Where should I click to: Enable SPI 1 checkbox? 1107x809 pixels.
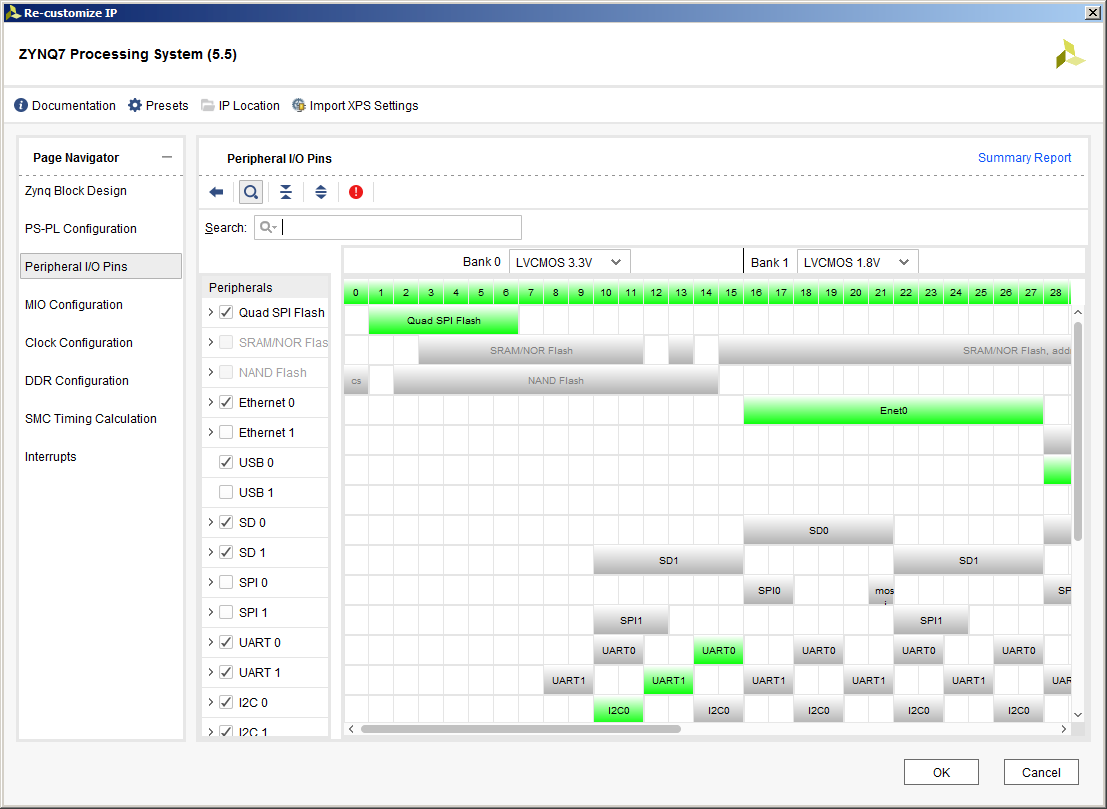[x=226, y=612]
